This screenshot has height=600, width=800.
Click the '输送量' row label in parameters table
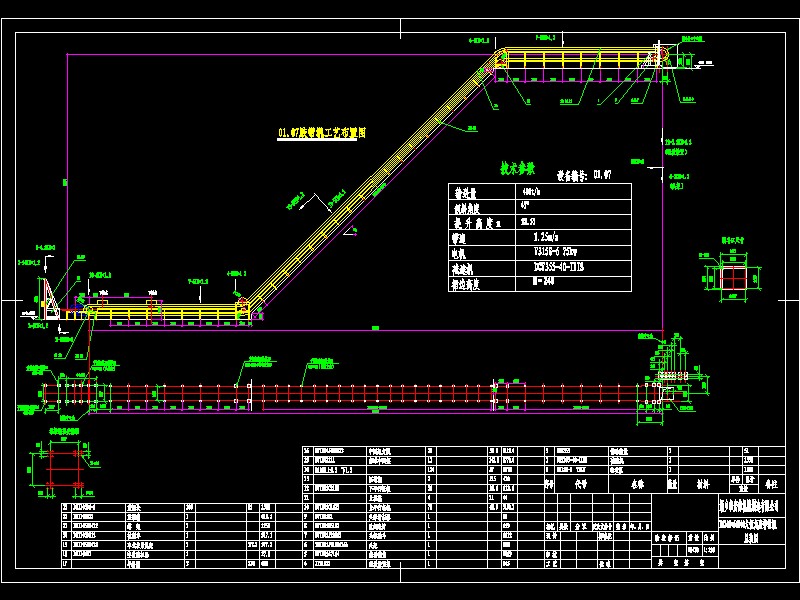[x=465, y=193]
